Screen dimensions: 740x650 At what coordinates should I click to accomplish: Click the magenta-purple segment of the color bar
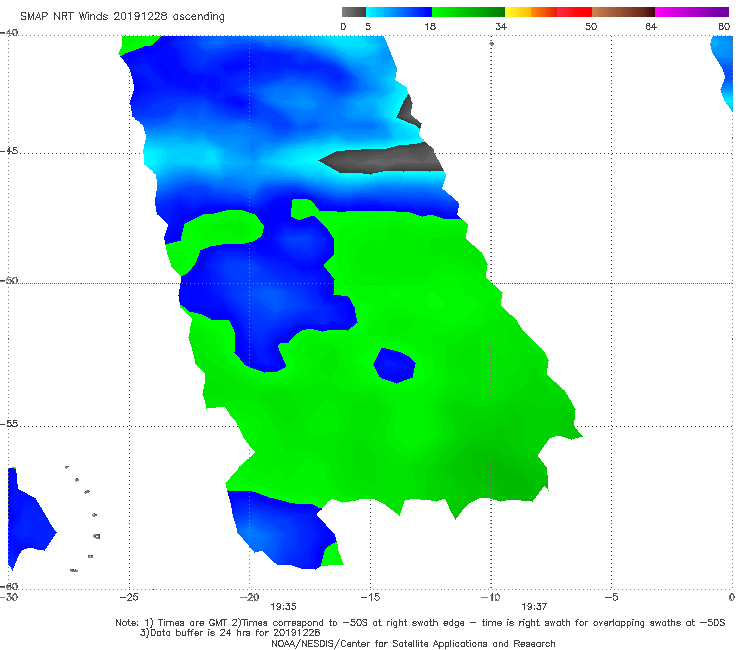tap(692, 12)
